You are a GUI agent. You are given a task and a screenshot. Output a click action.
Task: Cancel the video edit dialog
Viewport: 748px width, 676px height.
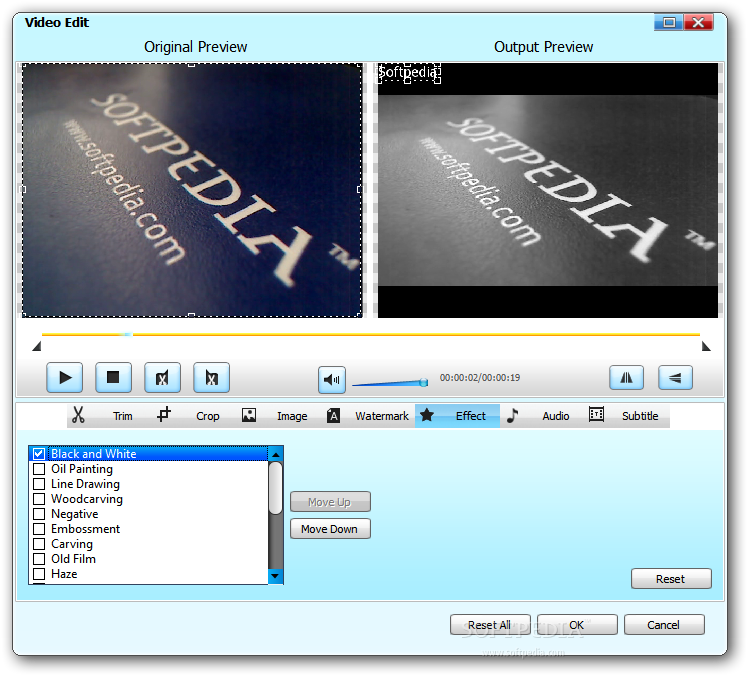click(664, 625)
